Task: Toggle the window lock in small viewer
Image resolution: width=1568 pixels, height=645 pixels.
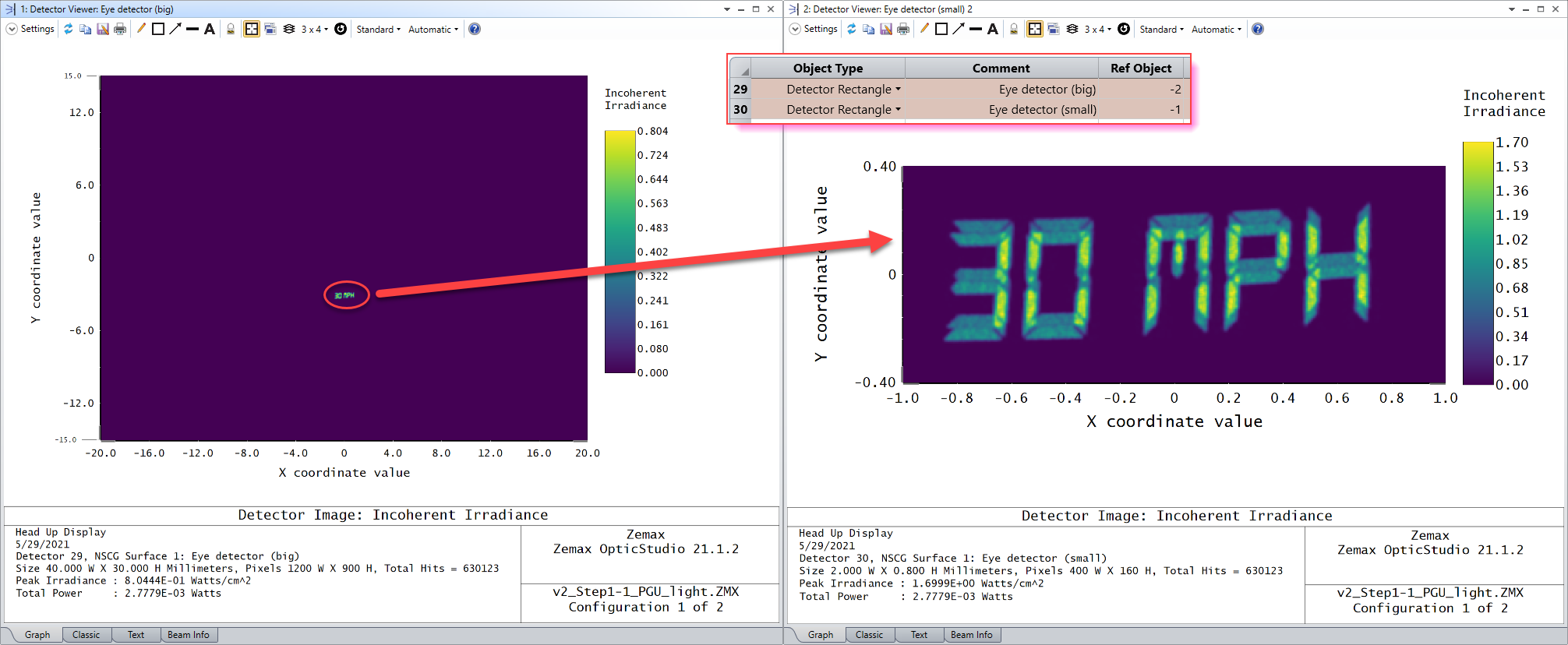Action: click(x=1014, y=29)
